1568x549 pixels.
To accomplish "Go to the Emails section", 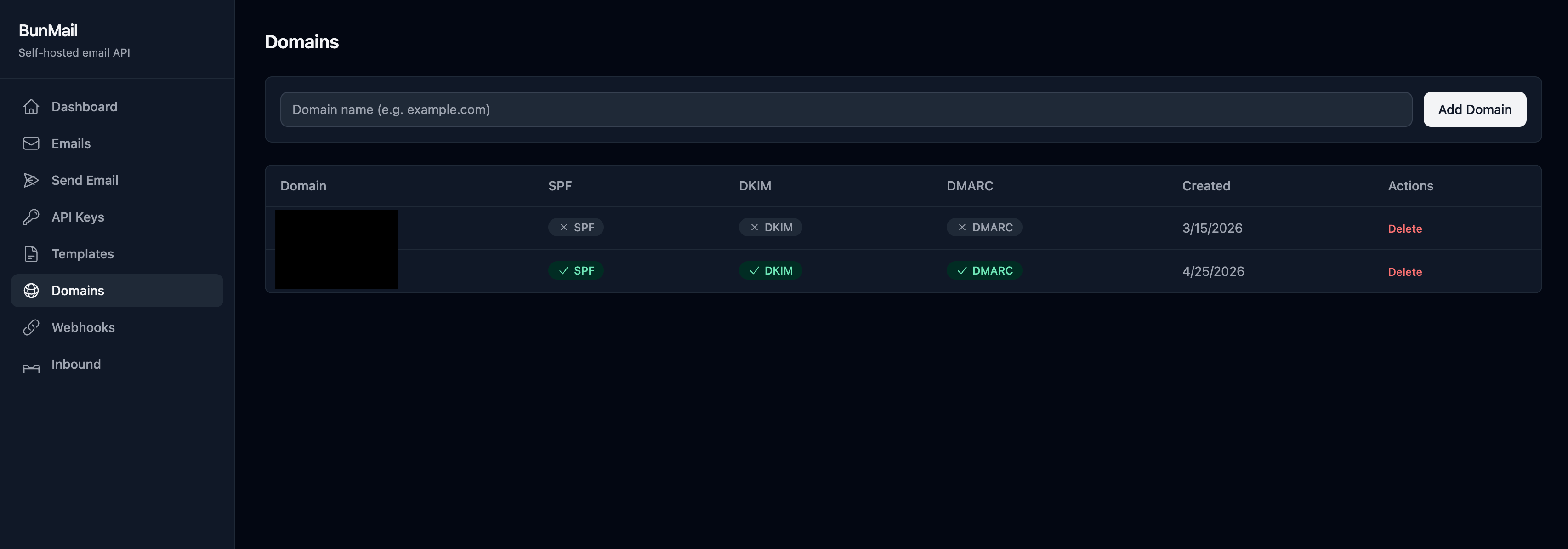I will (117, 143).
